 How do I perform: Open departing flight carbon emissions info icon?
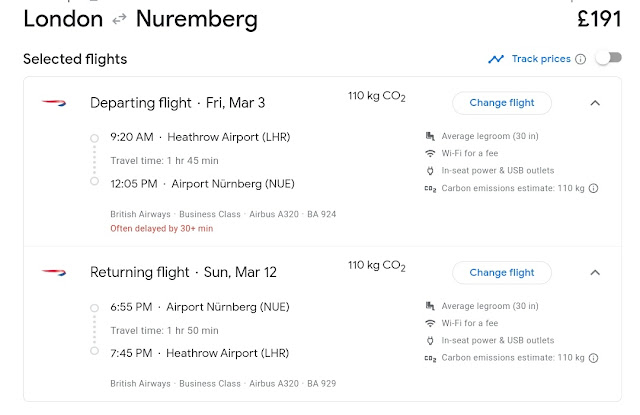593,188
